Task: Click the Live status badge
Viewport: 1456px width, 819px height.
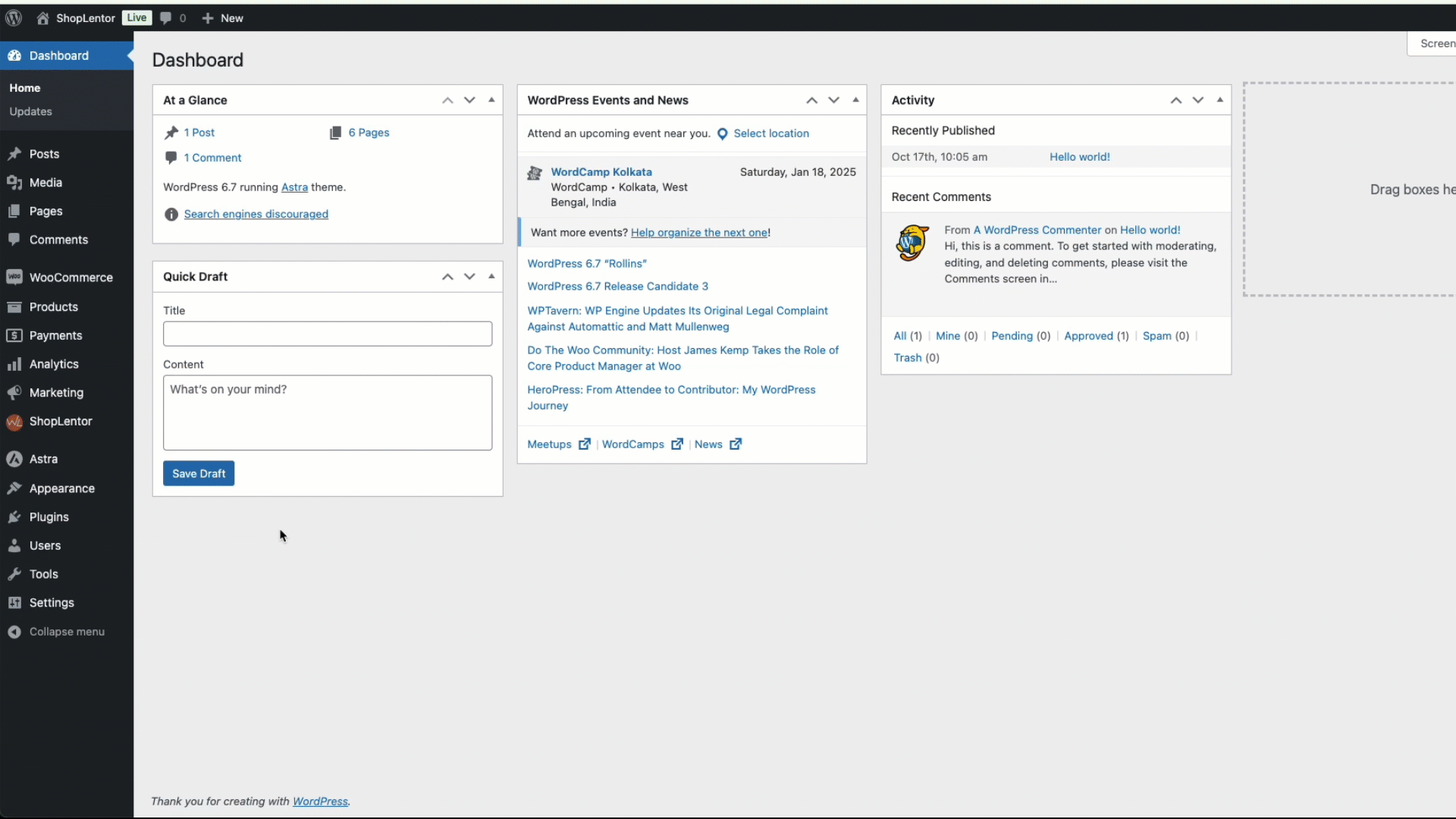Action: [136, 18]
